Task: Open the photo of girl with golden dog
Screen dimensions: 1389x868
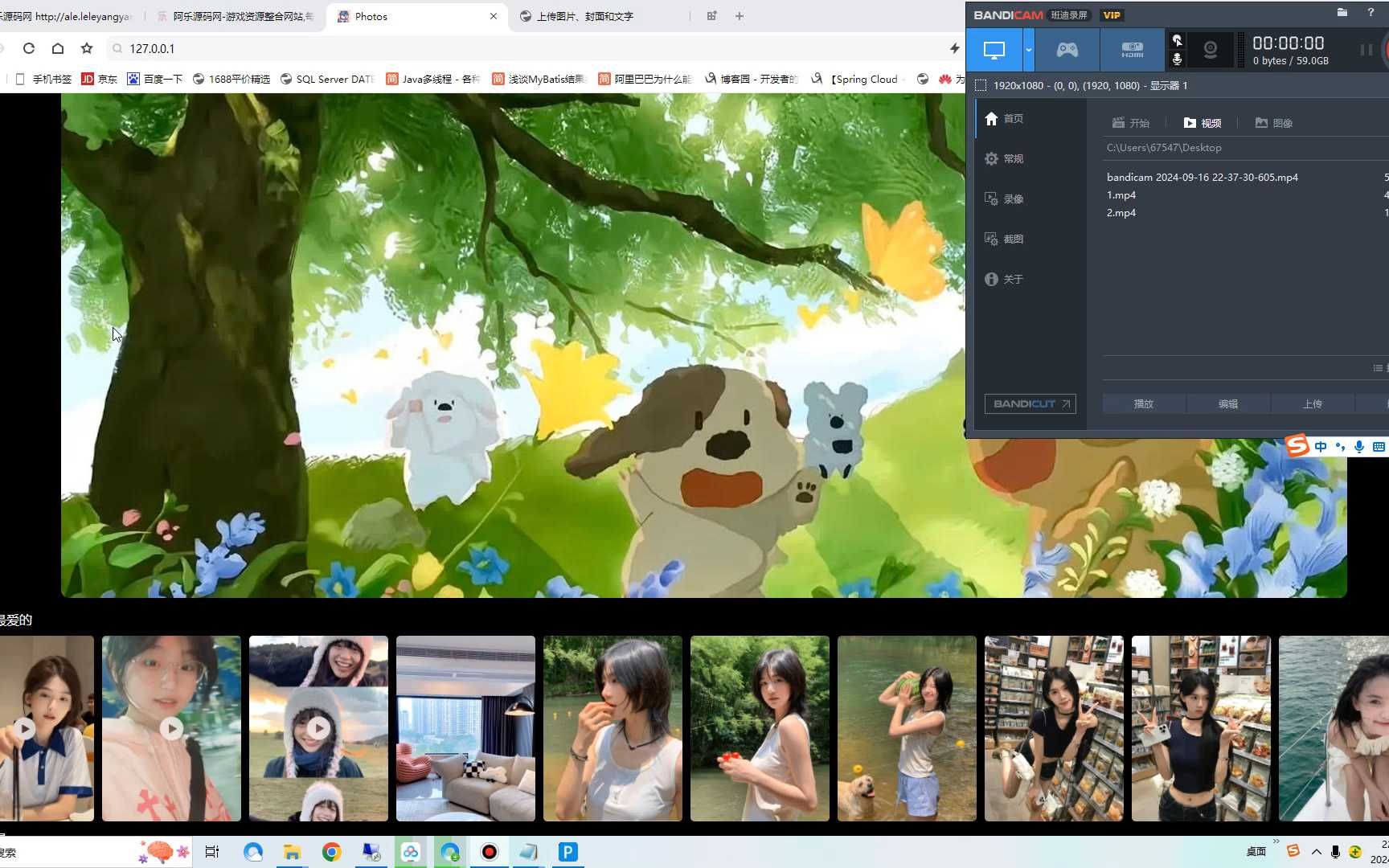Action: tap(907, 728)
